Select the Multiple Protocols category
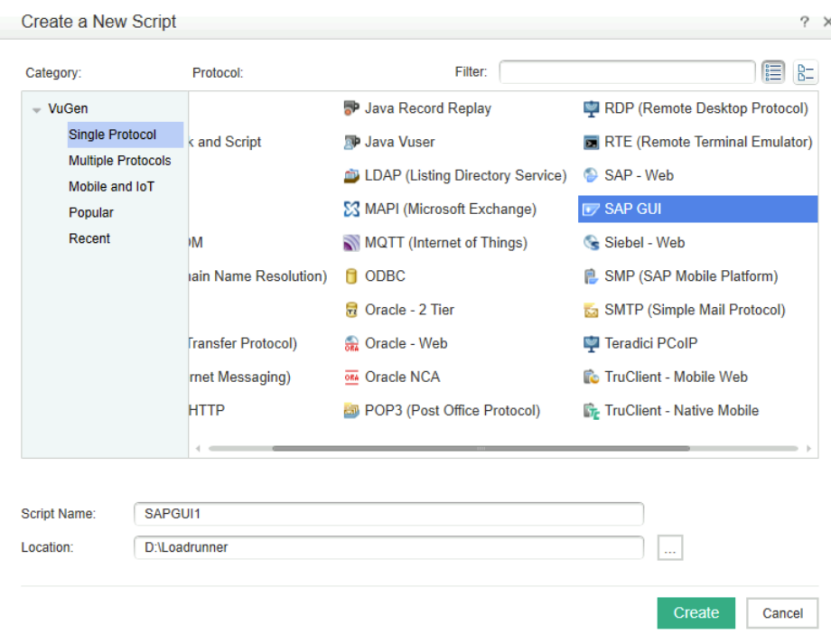The height and width of the screenshot is (634, 831). click(120, 161)
